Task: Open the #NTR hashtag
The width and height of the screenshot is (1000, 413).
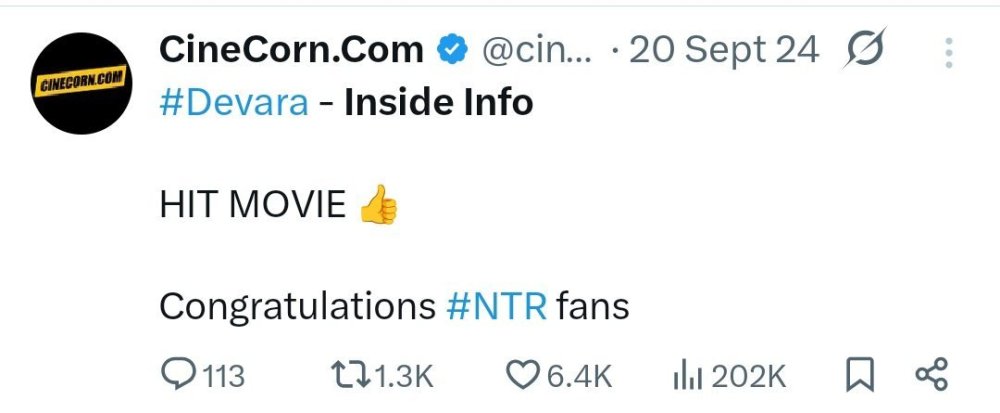Action: point(497,307)
